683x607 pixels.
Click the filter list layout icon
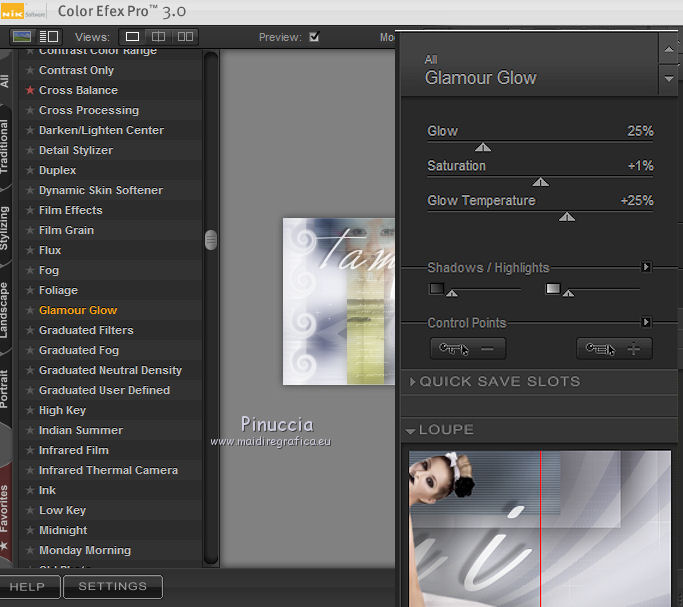click(x=49, y=37)
